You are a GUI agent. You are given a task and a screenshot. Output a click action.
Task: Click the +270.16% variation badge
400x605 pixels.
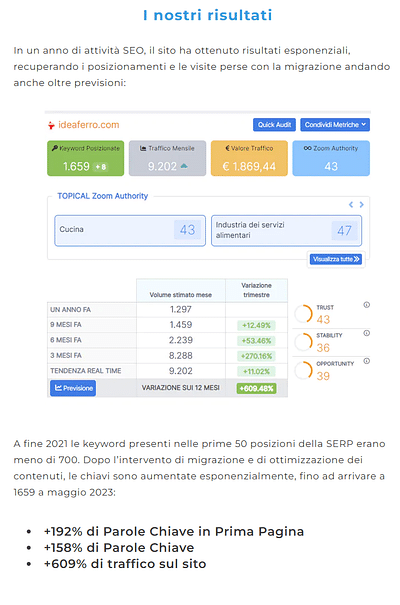pyautogui.click(x=256, y=356)
